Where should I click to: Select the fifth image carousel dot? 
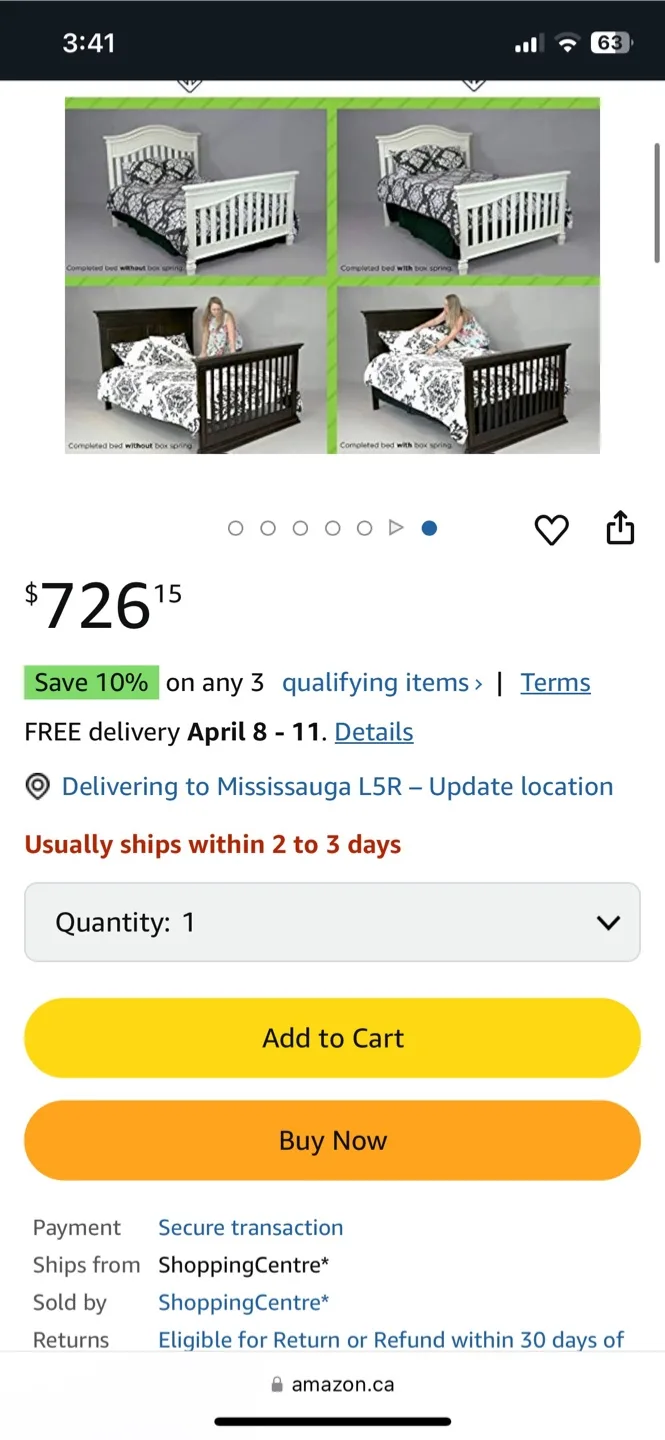364,528
